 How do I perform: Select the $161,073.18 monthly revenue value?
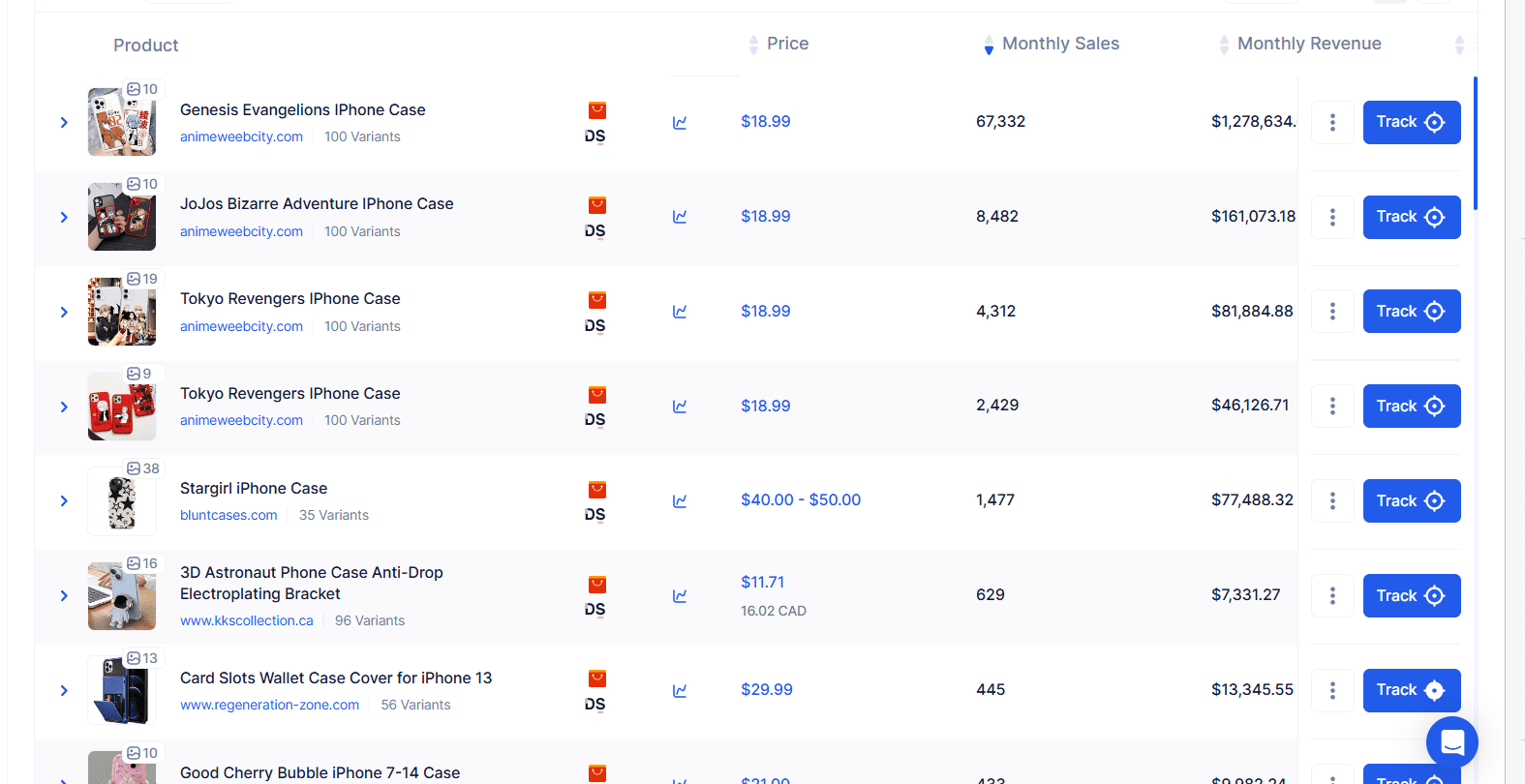point(1253,217)
